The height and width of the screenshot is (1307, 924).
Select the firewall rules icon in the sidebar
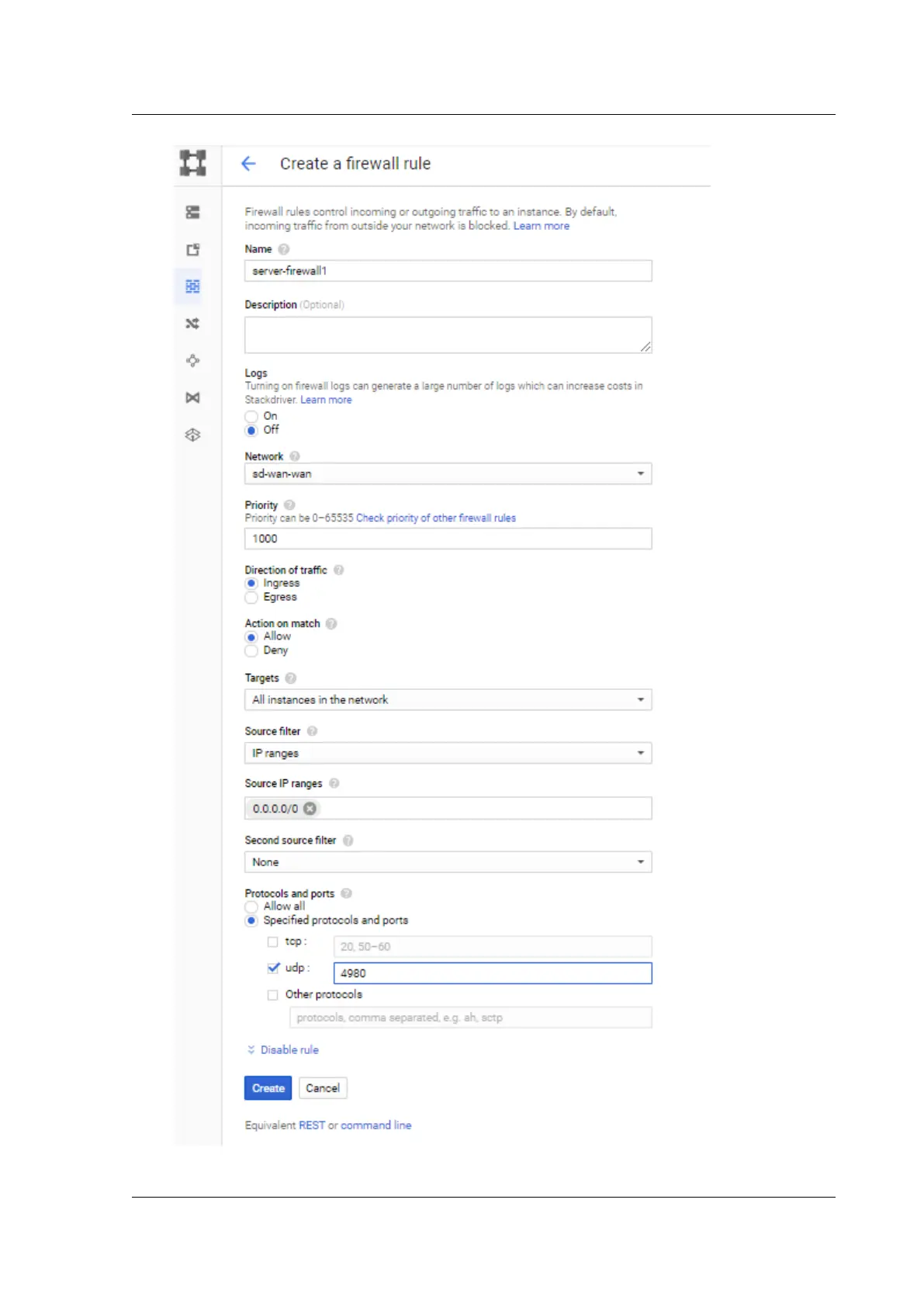point(192,286)
